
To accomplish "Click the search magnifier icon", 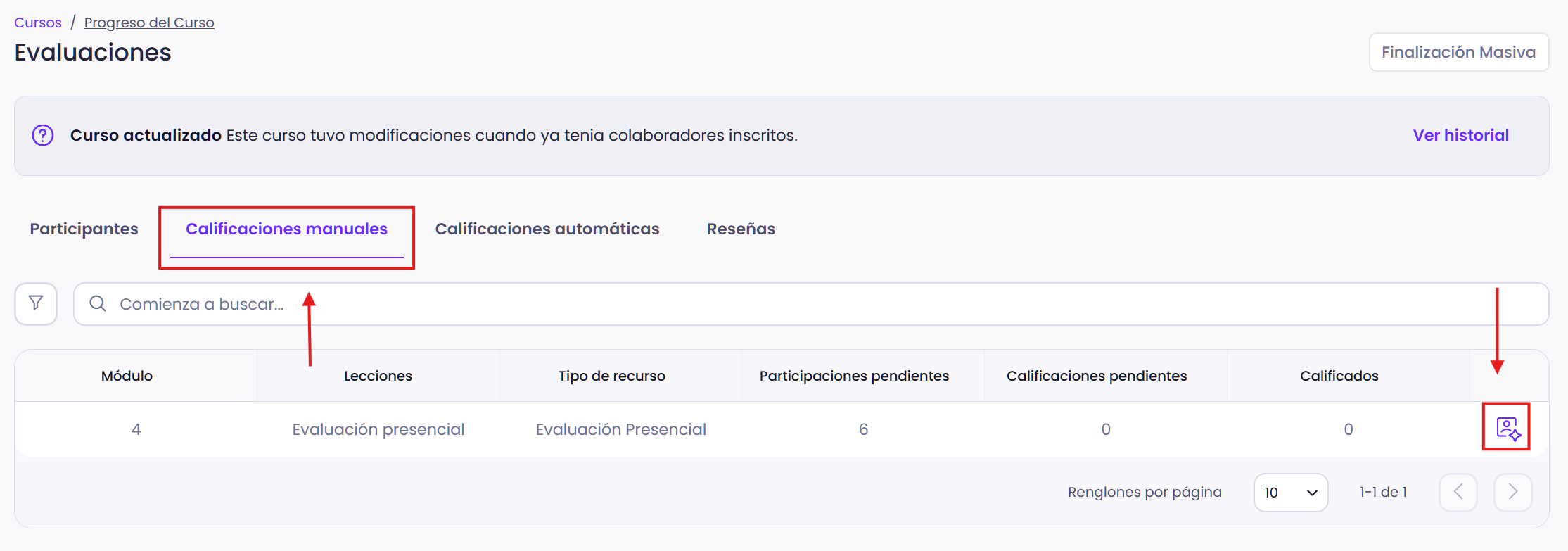I will 98,303.
